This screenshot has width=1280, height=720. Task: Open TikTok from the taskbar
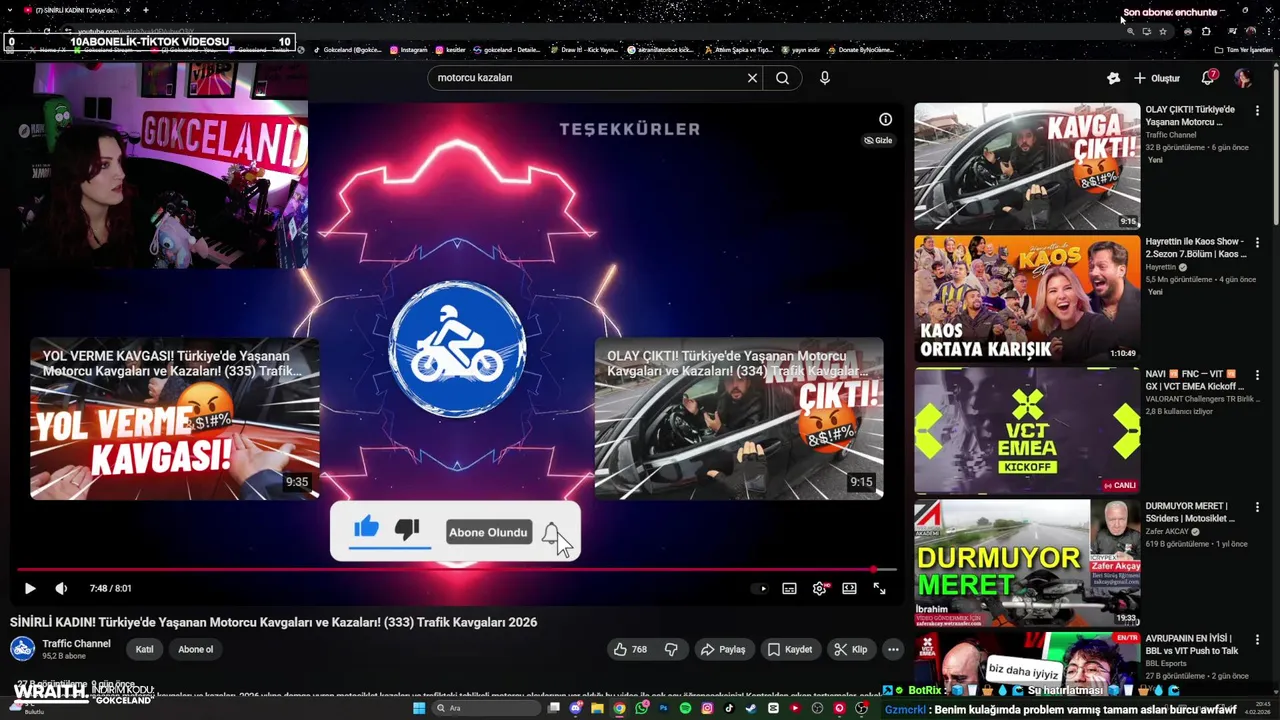[729, 708]
